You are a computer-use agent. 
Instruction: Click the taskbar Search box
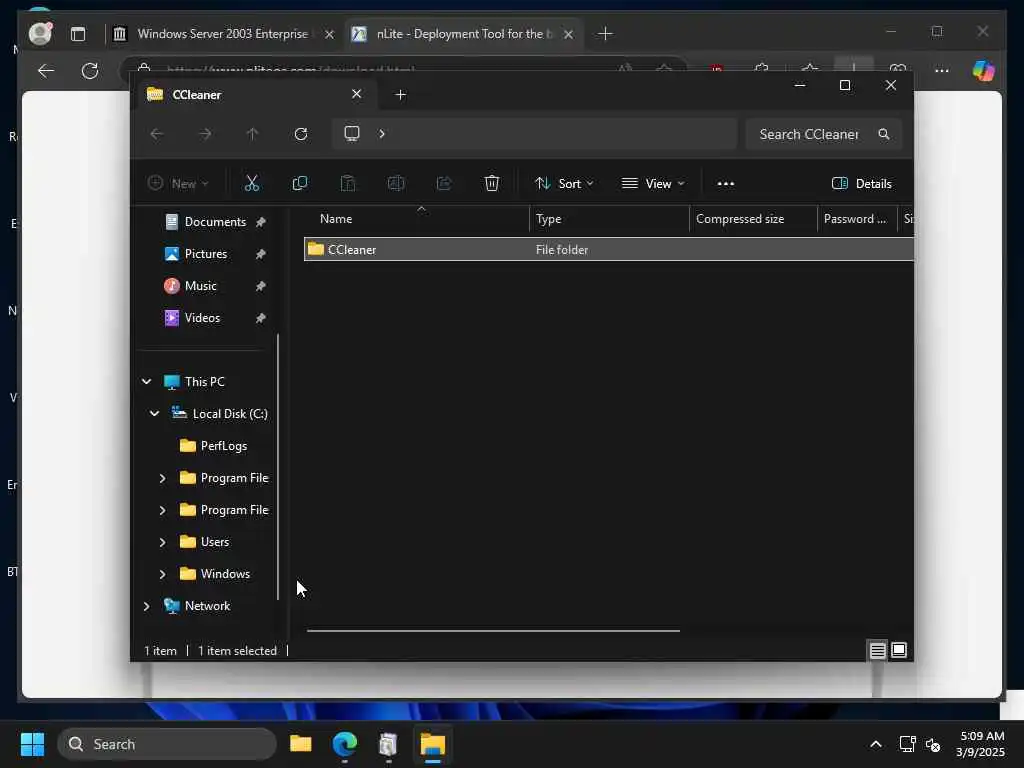click(x=167, y=744)
